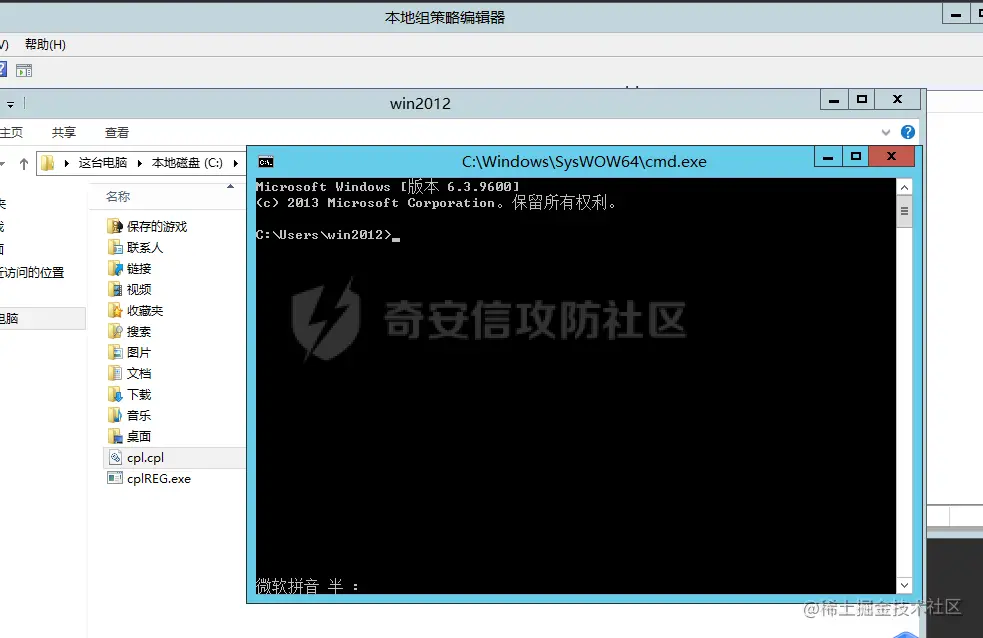Expand the arrow after 这台电脑 in address bar
Screen dimensions: 983x638
[x=139, y=164]
